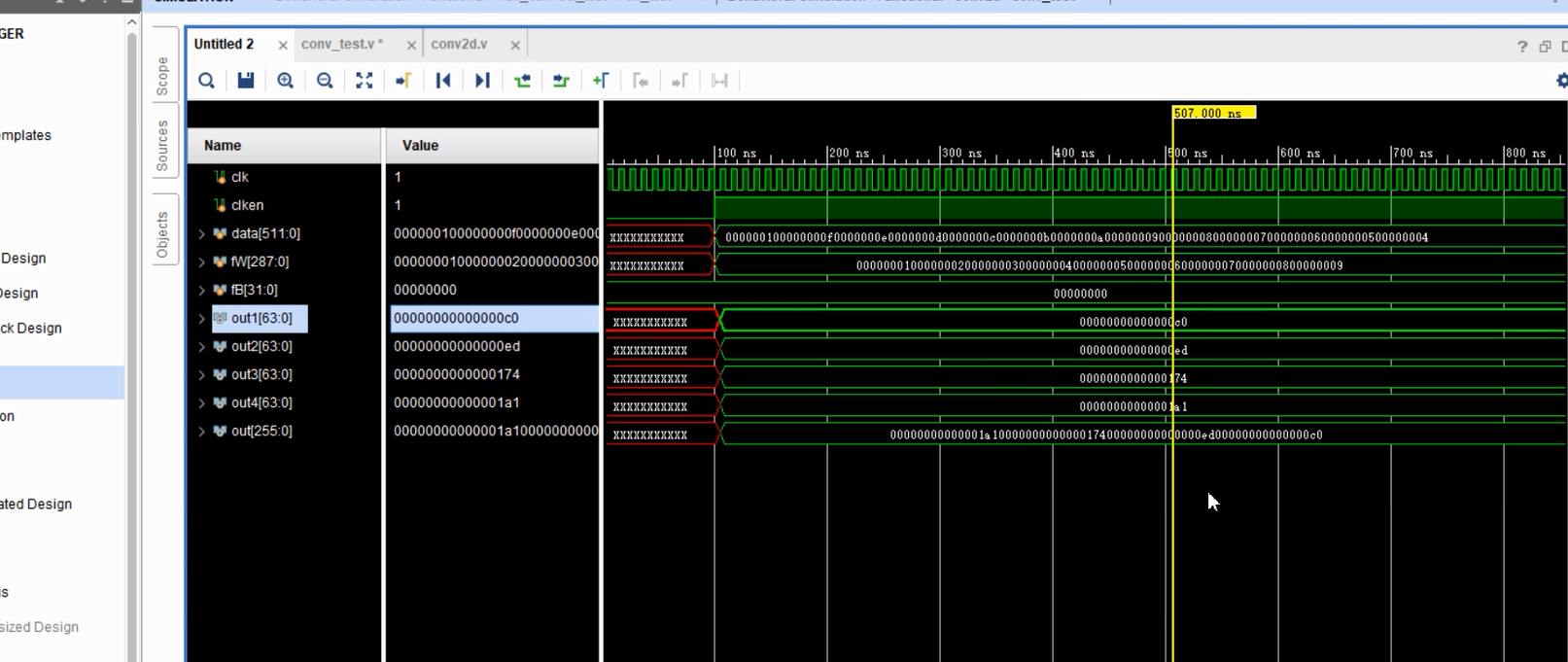The image size is (1568, 662).
Task: Open waveform settings via the gear icon
Action: 1561,81
